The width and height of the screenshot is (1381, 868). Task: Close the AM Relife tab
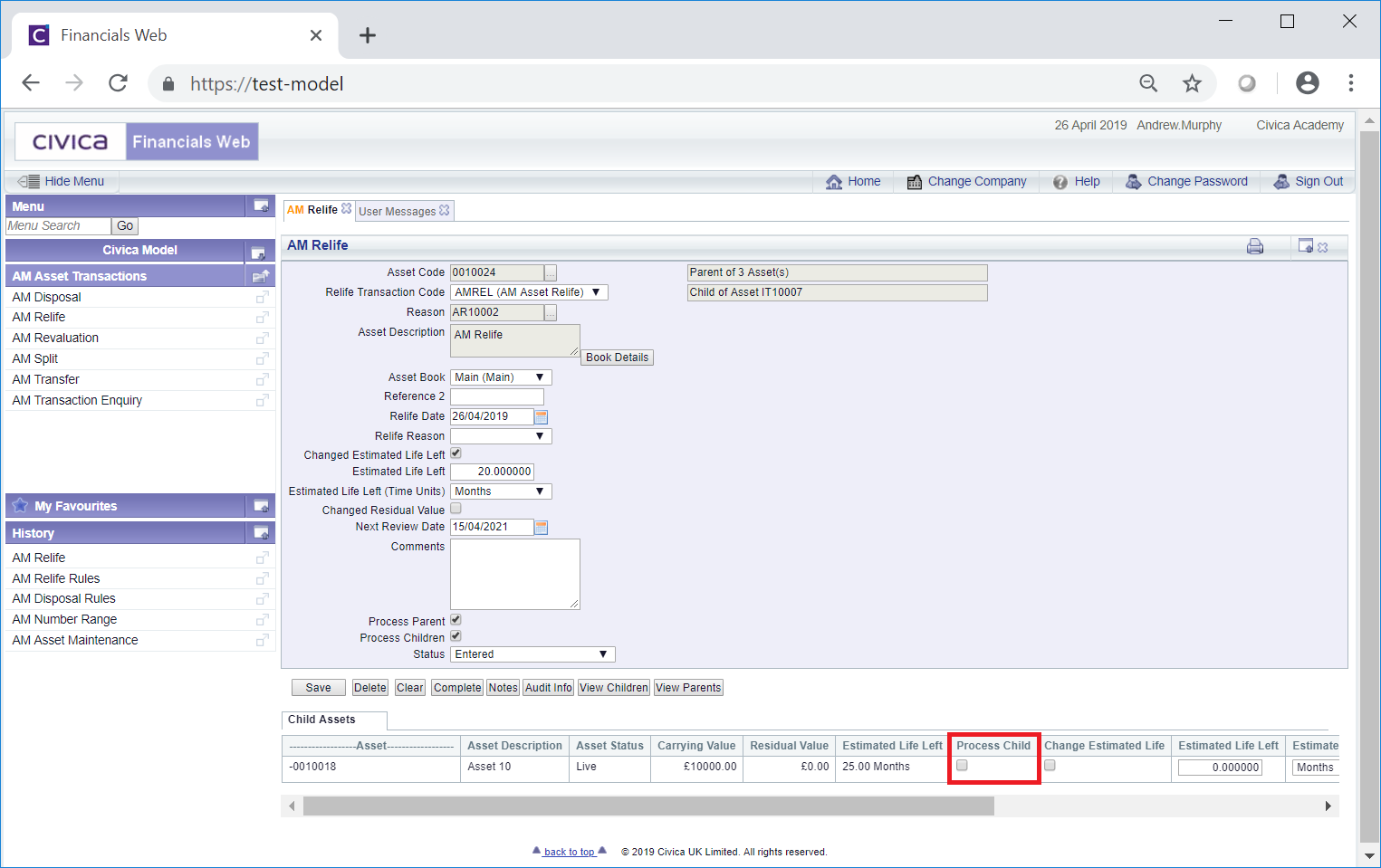tap(346, 209)
